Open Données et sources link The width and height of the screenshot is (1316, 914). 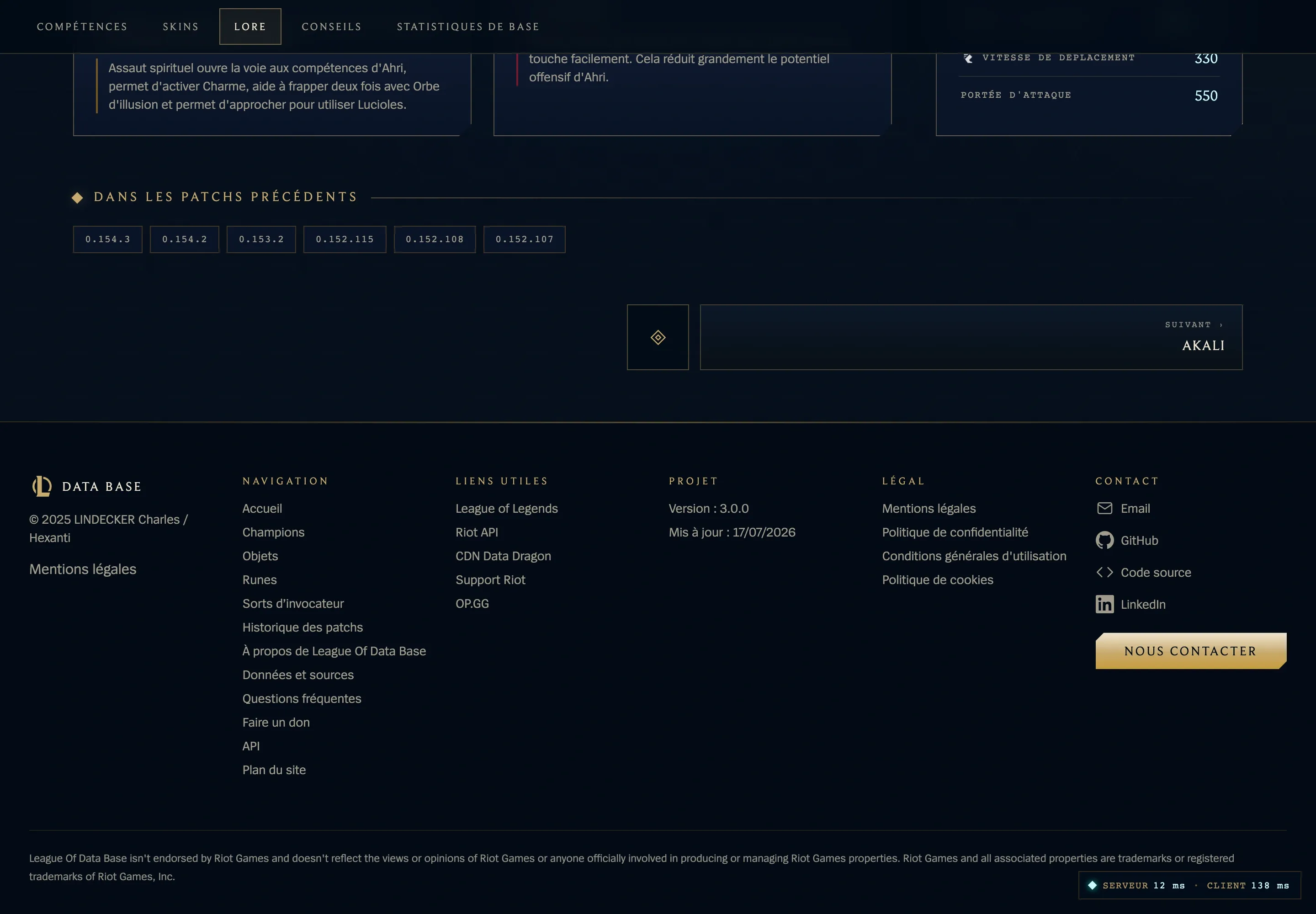[x=298, y=675]
